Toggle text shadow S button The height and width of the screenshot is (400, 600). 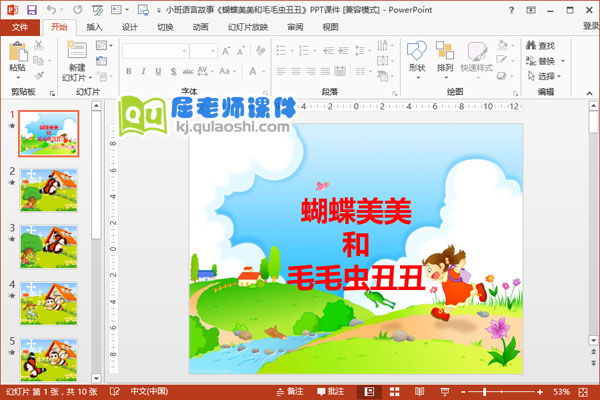pyautogui.click(x=173, y=71)
